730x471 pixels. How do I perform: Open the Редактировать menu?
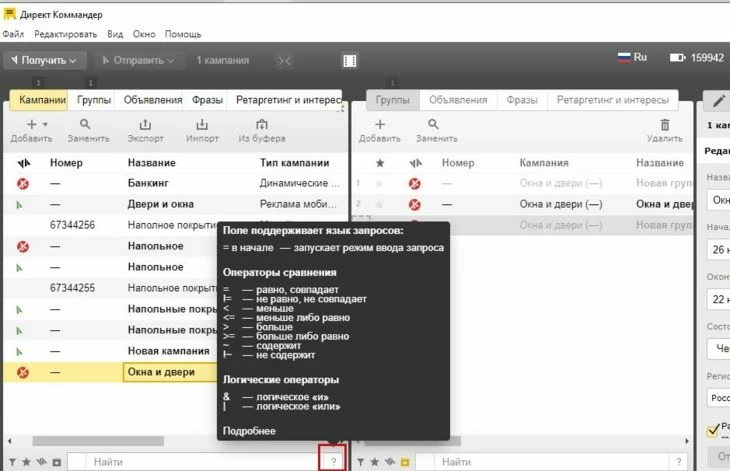[66, 34]
